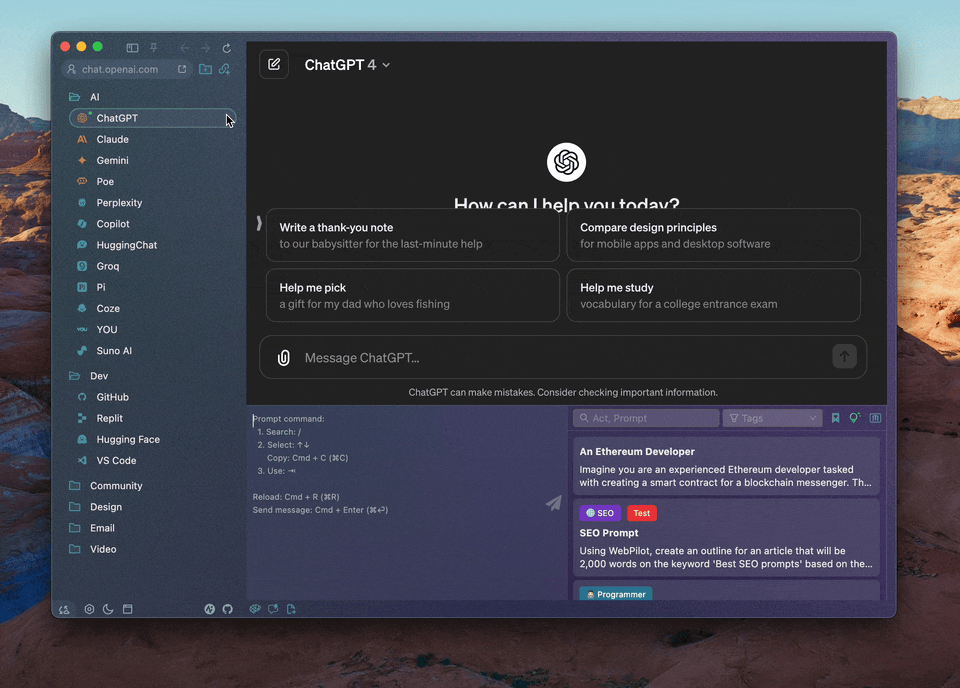The height and width of the screenshot is (688, 960).
Task: Select the 'SEO Prompt' card
Action: pyautogui.click(x=726, y=537)
